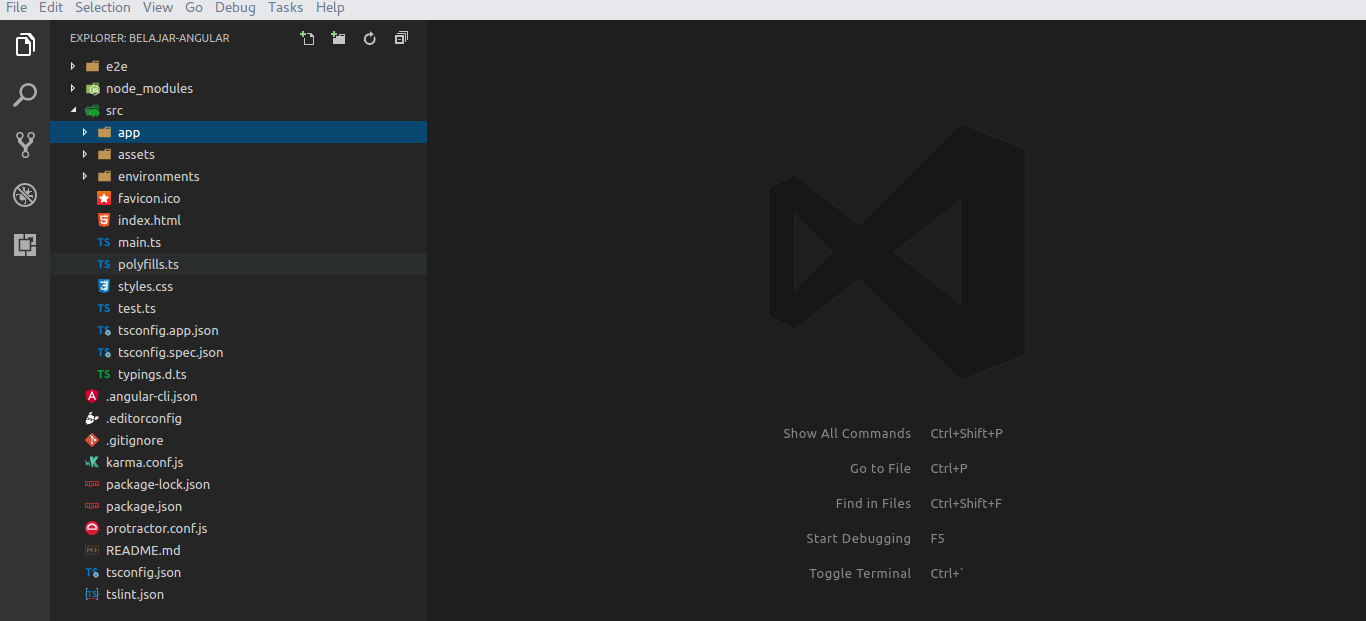Screen dimensions: 1366x621
Task: Open the Go menu
Action: (194, 8)
